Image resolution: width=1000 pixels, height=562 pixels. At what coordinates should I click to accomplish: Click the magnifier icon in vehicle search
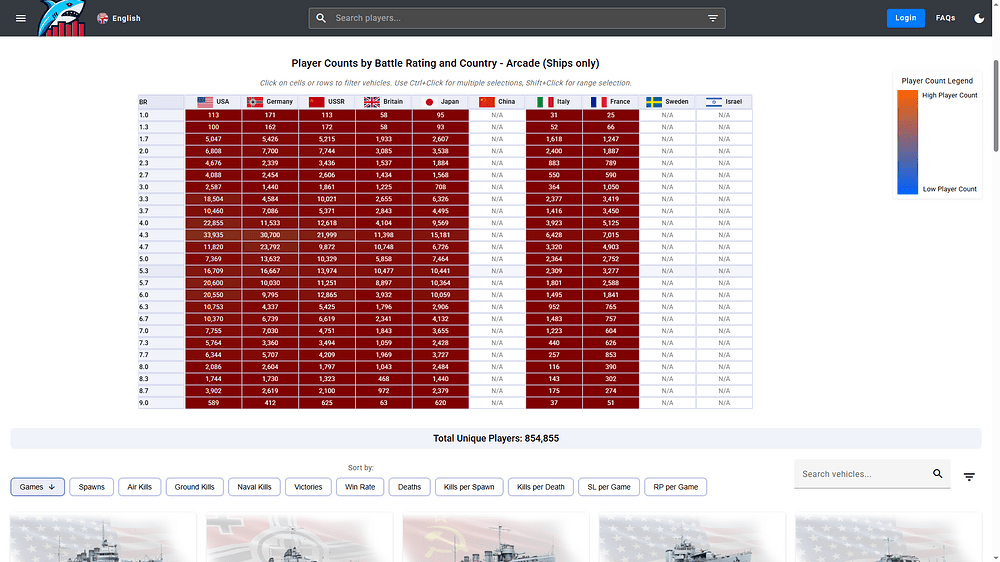coord(937,474)
